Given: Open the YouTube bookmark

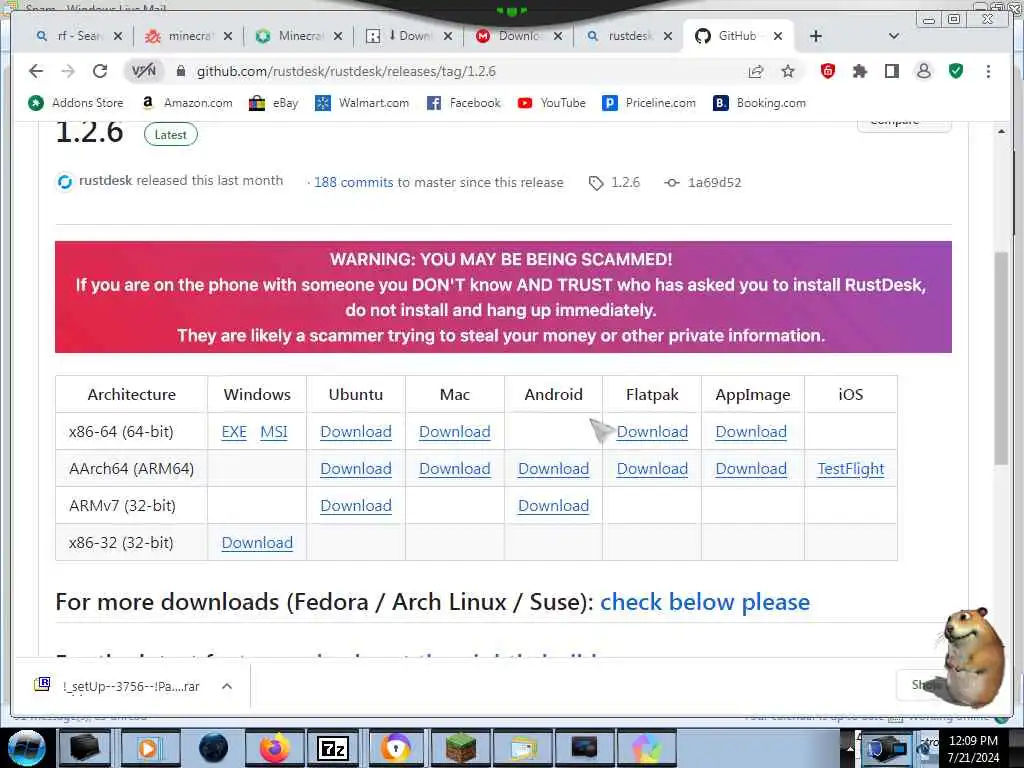Looking at the screenshot, I should tap(551, 103).
